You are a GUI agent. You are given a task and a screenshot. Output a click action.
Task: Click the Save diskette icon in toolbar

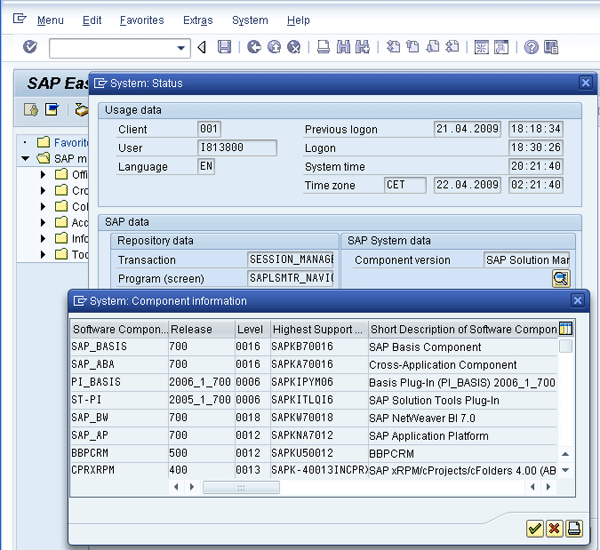[x=224, y=47]
